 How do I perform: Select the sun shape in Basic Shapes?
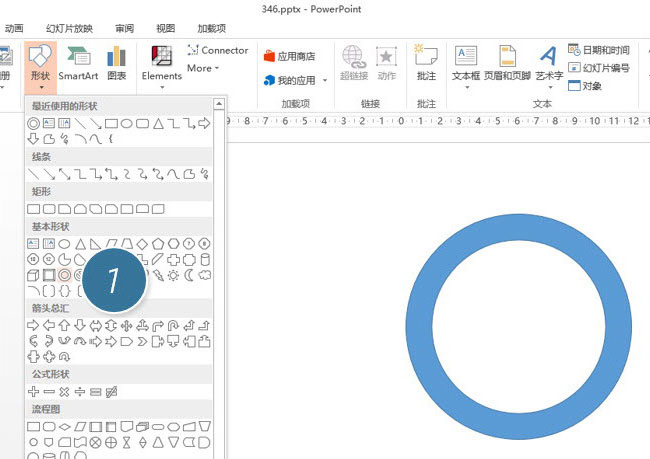pos(175,275)
